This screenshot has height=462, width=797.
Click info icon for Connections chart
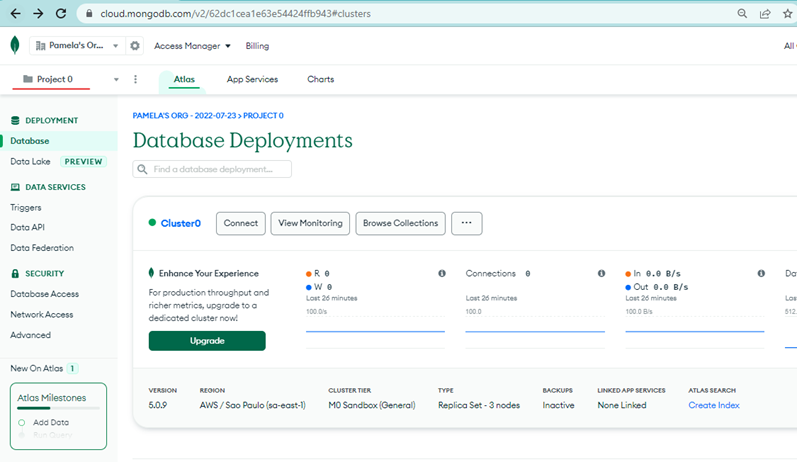click(601, 273)
